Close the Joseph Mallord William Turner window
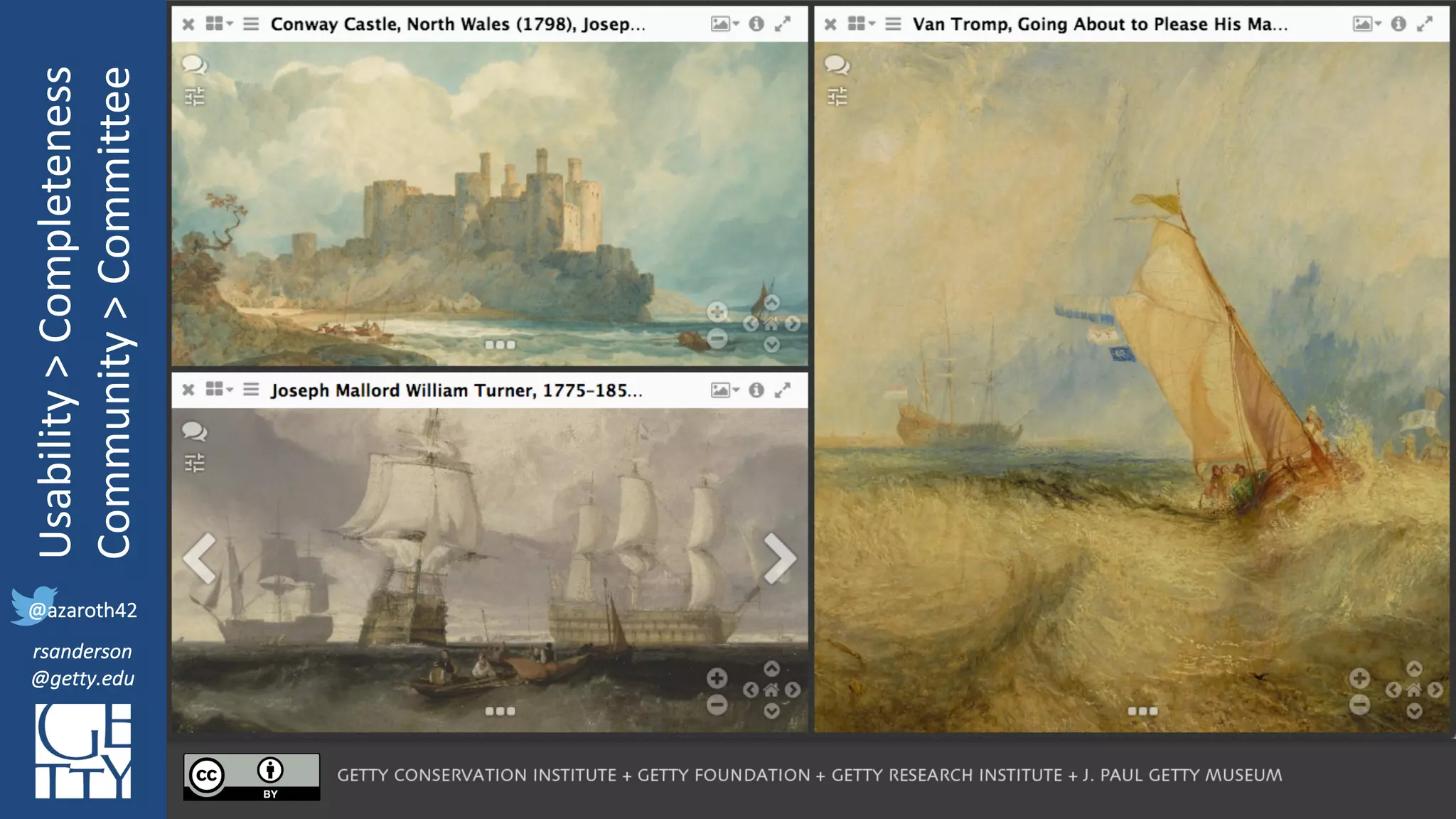 [x=188, y=390]
